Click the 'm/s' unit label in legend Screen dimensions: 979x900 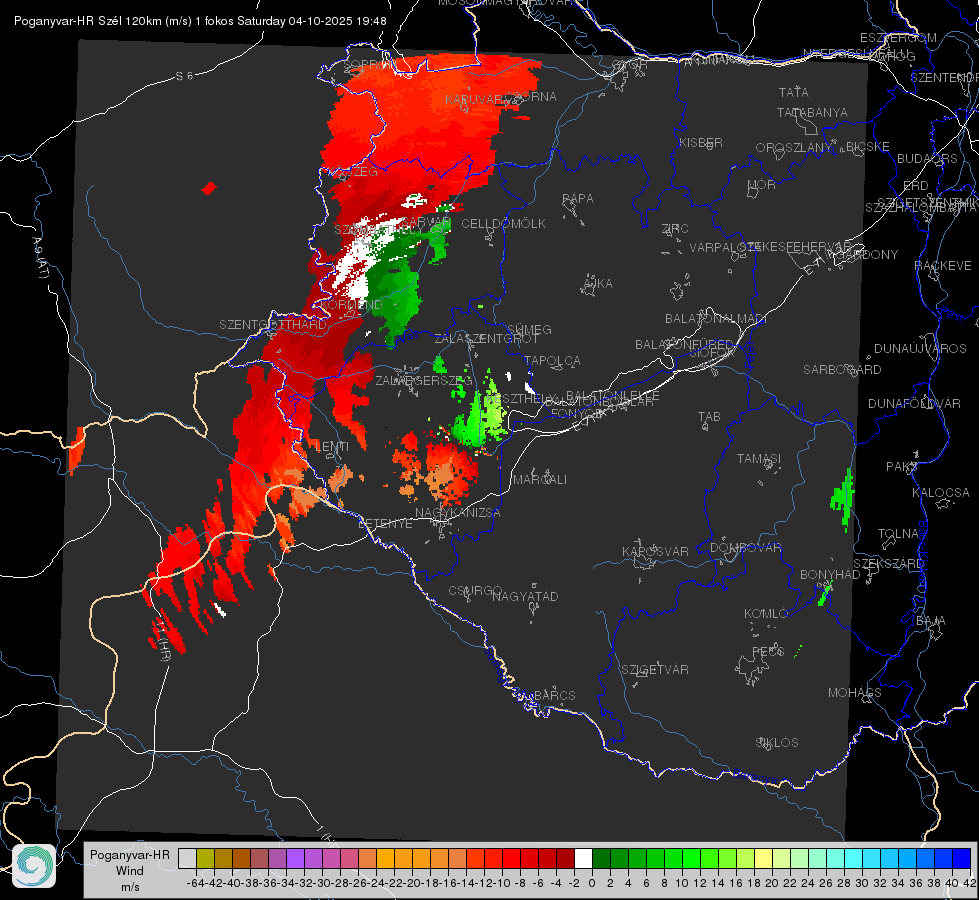click(x=130, y=887)
